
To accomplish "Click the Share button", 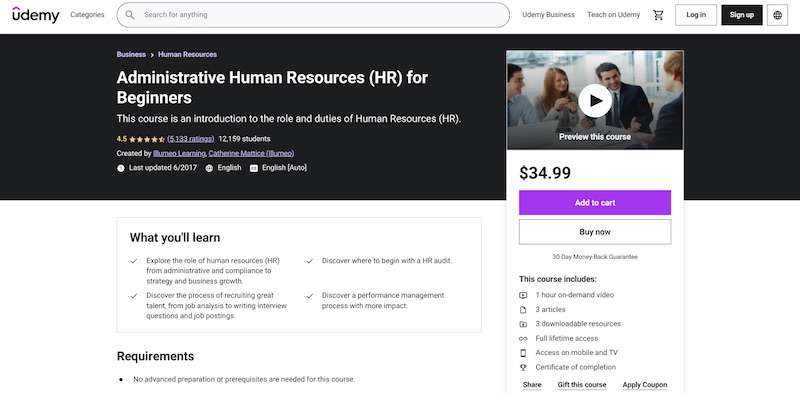I will (x=532, y=385).
